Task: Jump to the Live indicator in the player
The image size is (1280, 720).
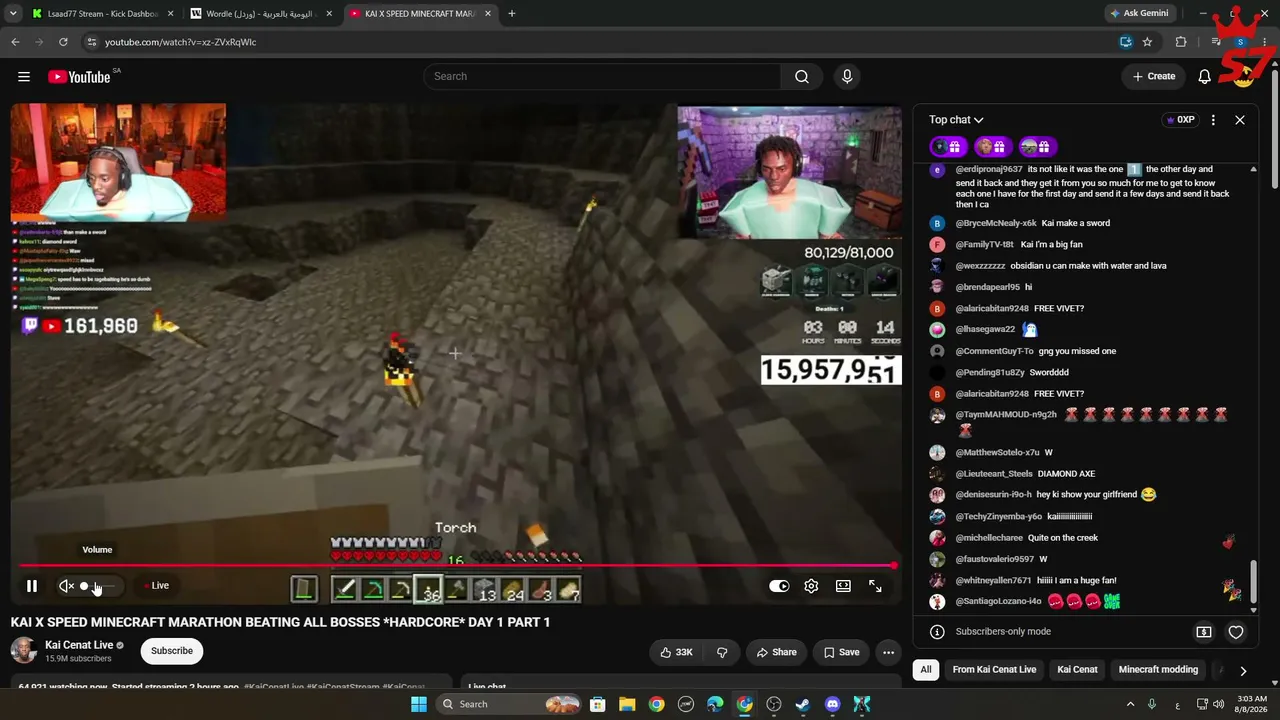Action: pyautogui.click(x=156, y=586)
